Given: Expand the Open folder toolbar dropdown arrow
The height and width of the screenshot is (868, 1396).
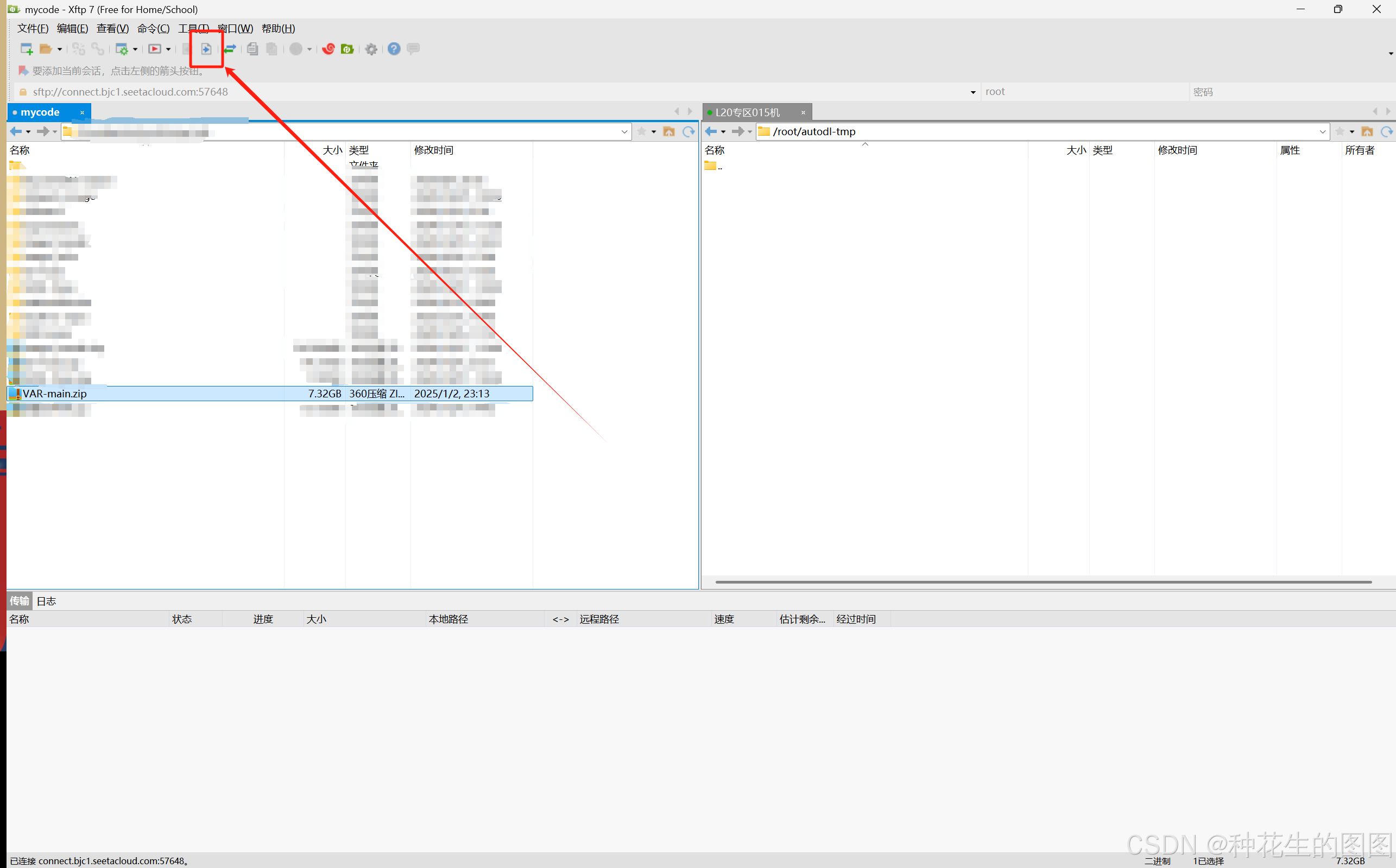Looking at the screenshot, I should 60,49.
